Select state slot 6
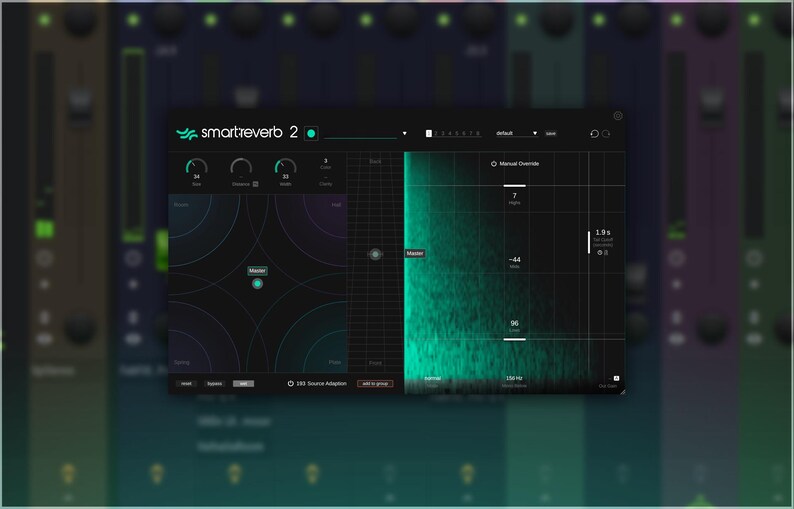Screen dimensions: 794x509 pyautogui.click(x=464, y=134)
